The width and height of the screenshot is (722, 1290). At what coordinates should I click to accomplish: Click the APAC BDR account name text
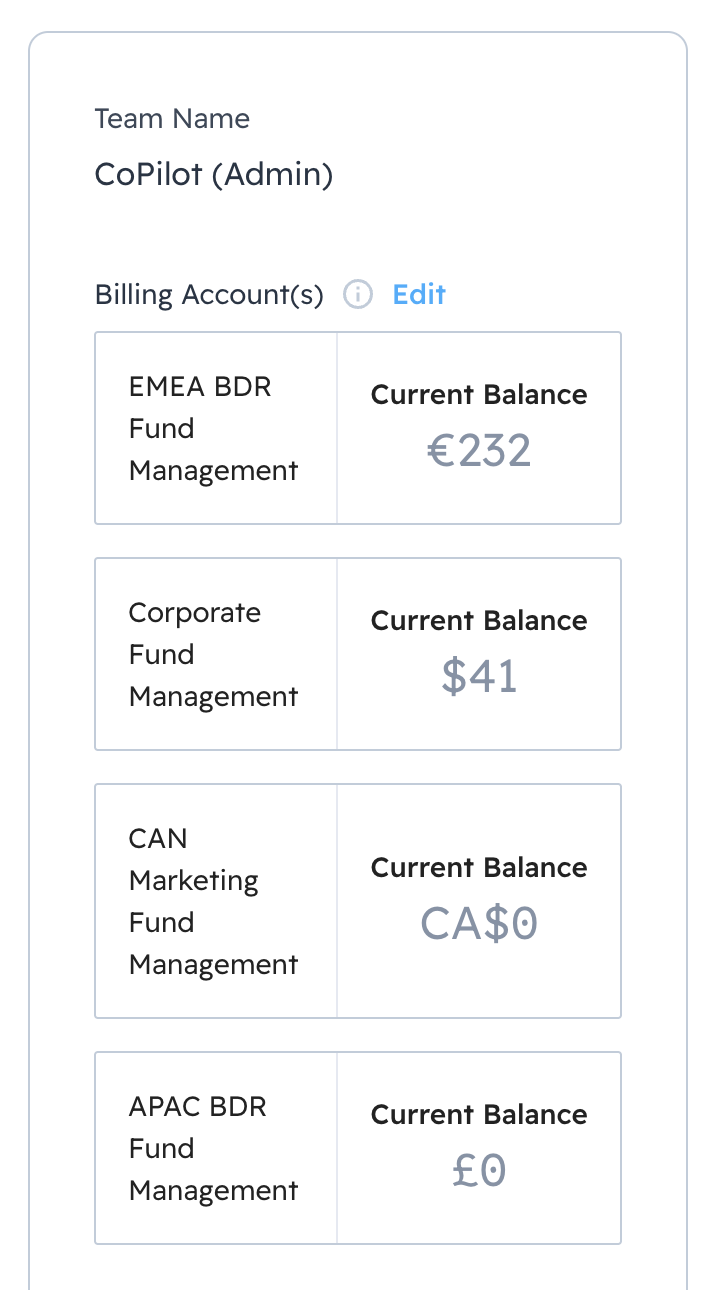(x=213, y=1149)
